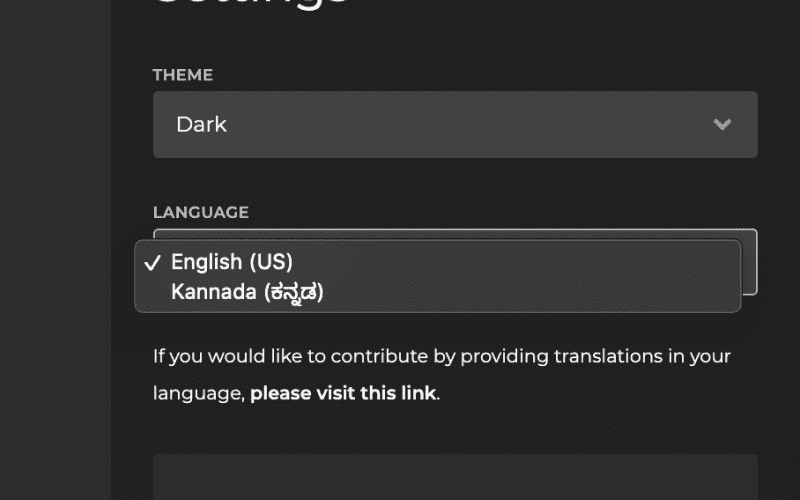Click the LANGUAGE field label
Image resolution: width=800 pixels, height=500 pixels.
tap(200, 212)
